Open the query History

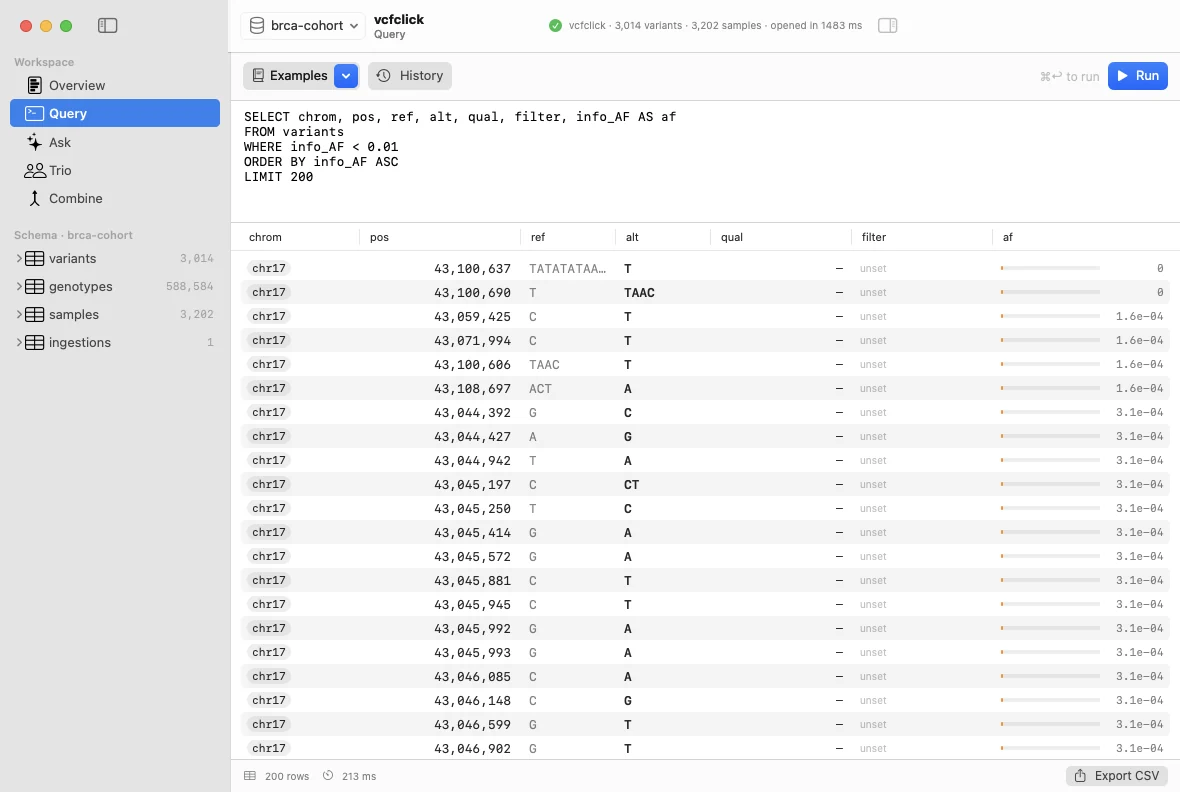pos(410,76)
